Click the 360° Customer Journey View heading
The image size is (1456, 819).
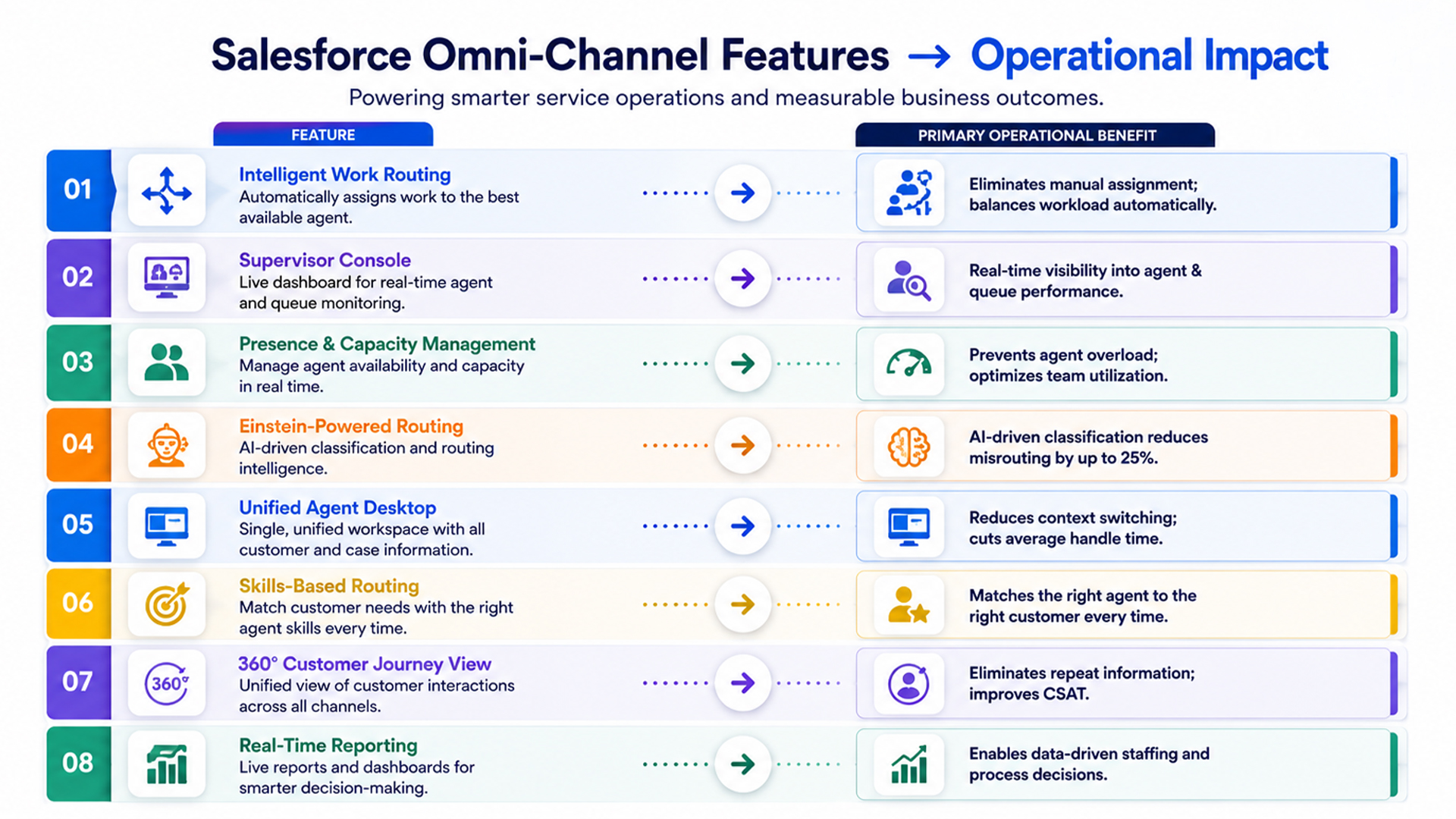(365, 664)
